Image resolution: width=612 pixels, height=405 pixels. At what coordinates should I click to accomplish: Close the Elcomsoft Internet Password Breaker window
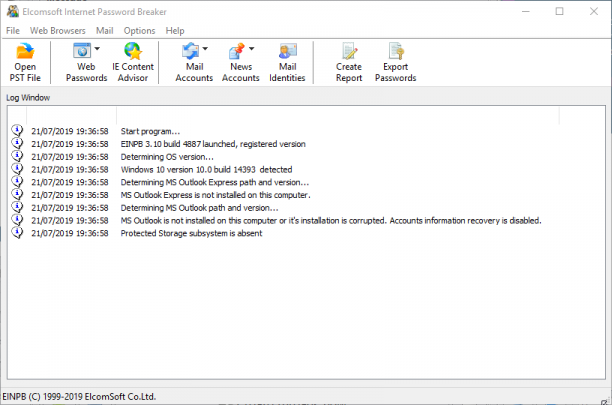tap(594, 11)
